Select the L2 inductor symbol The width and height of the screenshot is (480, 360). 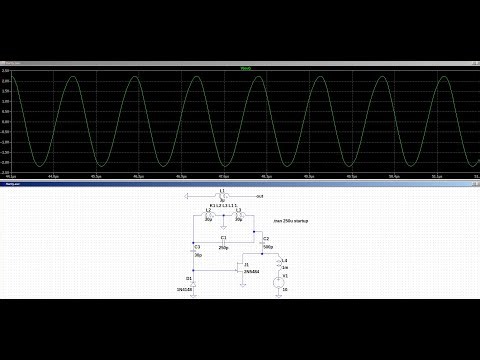[x=209, y=215]
